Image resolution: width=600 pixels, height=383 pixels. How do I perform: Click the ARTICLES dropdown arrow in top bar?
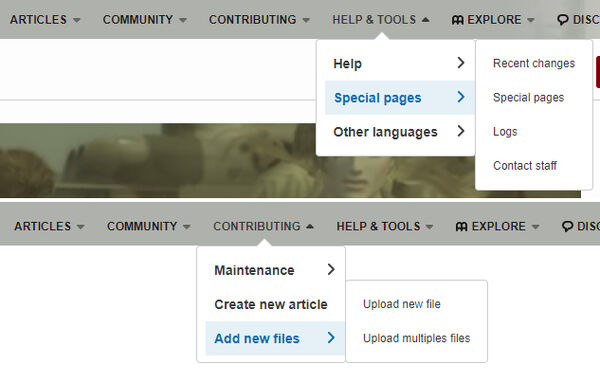pos(77,20)
